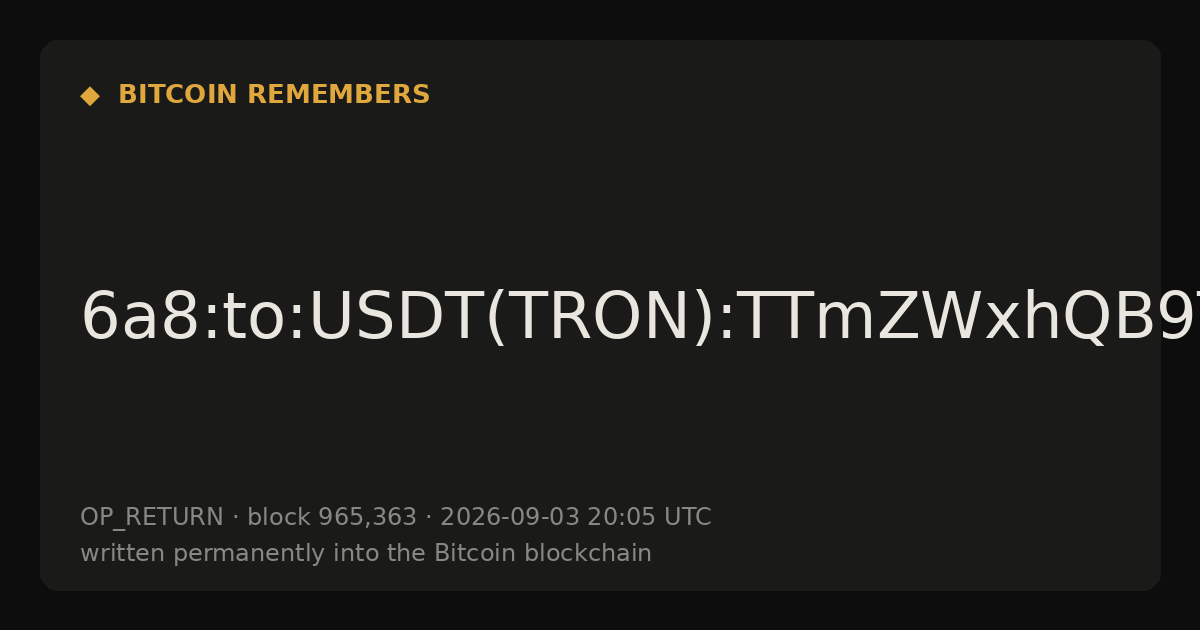Click the empty card area under the header
This screenshot has width=1200, height=630.
click(x=600, y=190)
